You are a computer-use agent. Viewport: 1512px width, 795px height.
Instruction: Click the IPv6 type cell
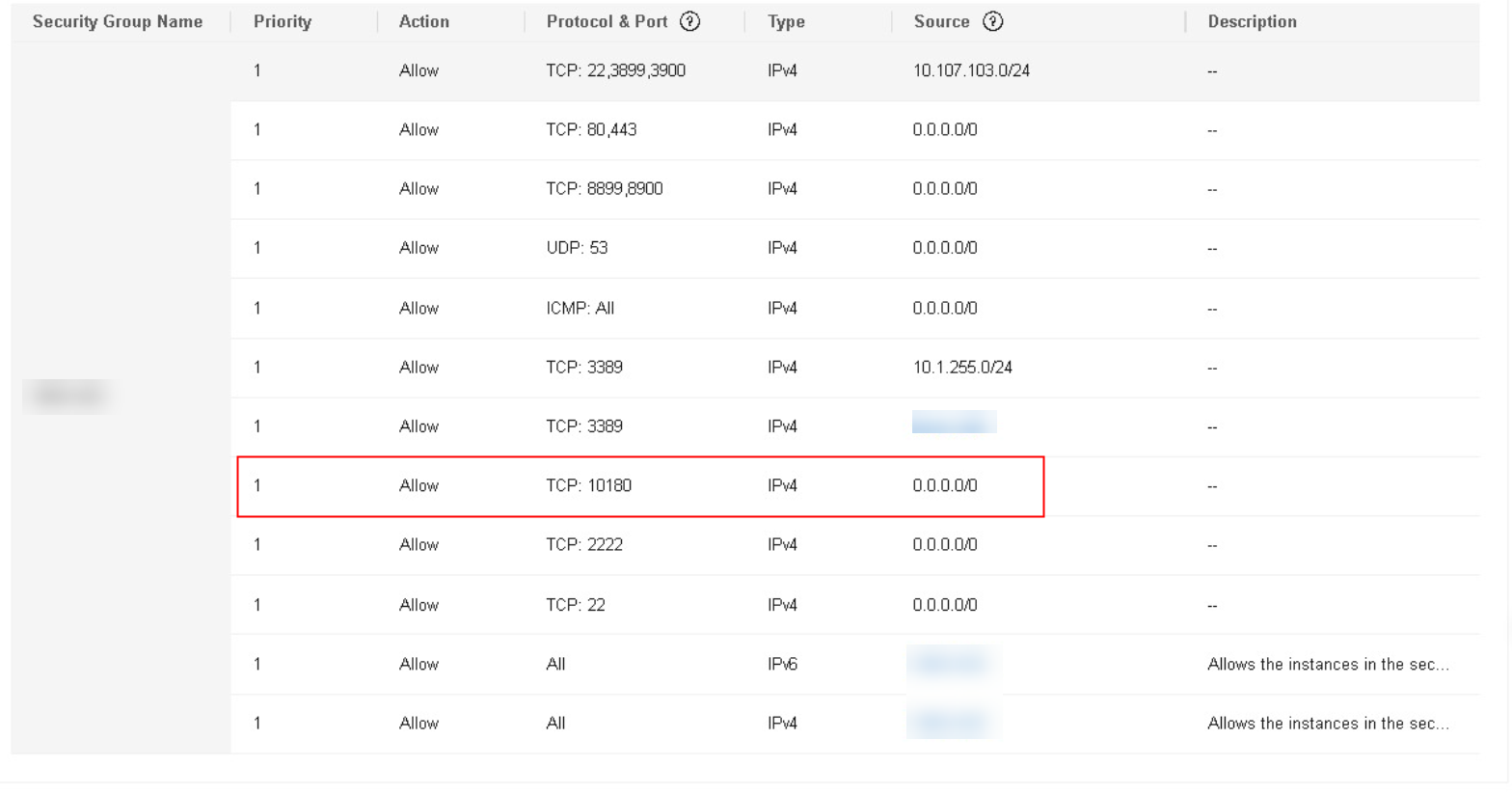click(x=782, y=665)
